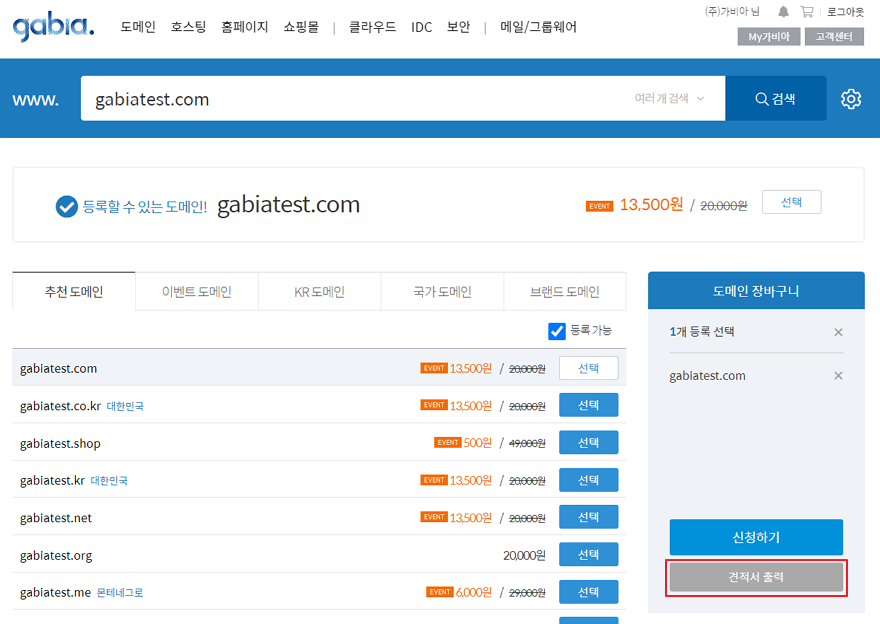The width and height of the screenshot is (880, 624).
Task: Click the gabiatest.org domain name
Action: click(56, 556)
